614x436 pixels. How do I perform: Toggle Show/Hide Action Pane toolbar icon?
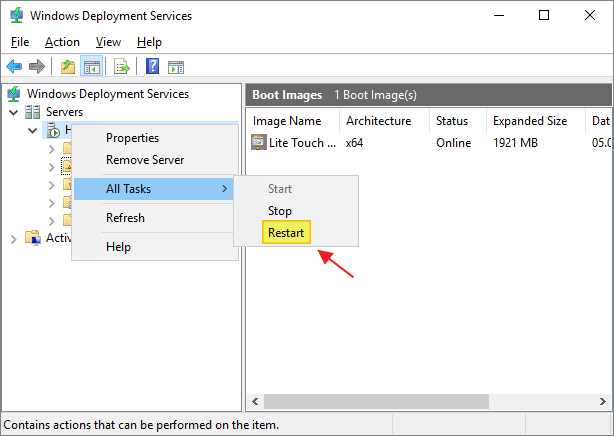click(x=176, y=67)
